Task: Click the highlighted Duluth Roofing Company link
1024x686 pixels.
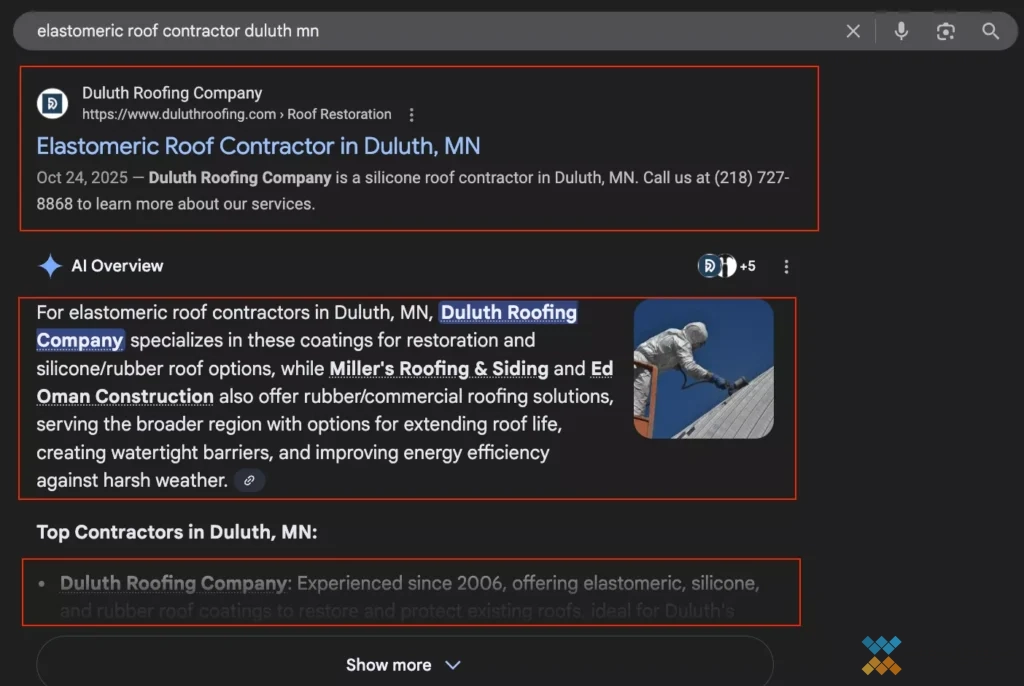Action: 508,312
